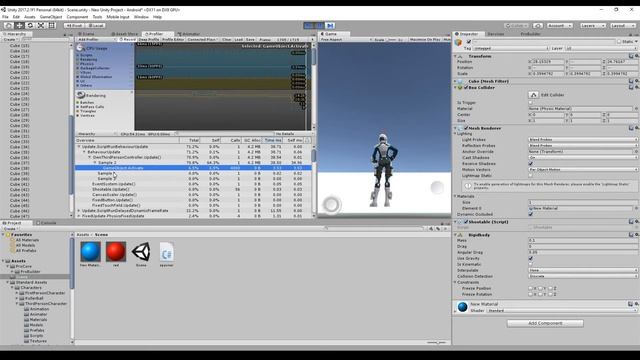The height and width of the screenshot is (360, 640).
Task: Click the GameObject cube icon in Inspector
Action: [x=458, y=42]
